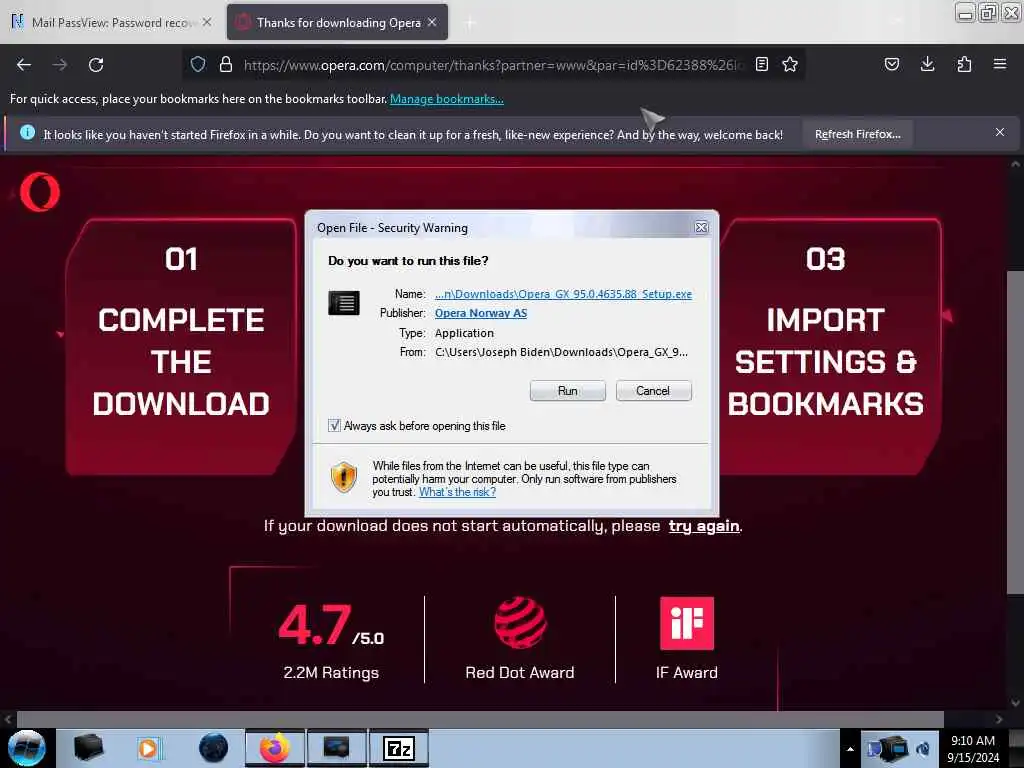Open the monitor window taskbar item
1024x768 pixels.
(336, 748)
